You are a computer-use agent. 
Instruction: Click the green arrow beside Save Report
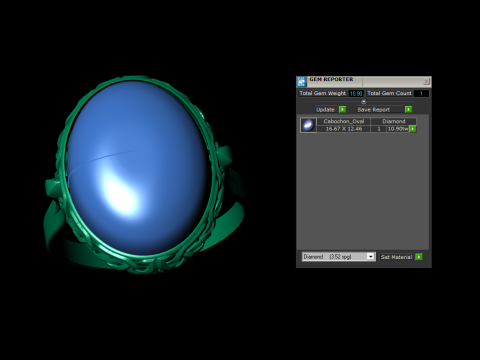408,109
